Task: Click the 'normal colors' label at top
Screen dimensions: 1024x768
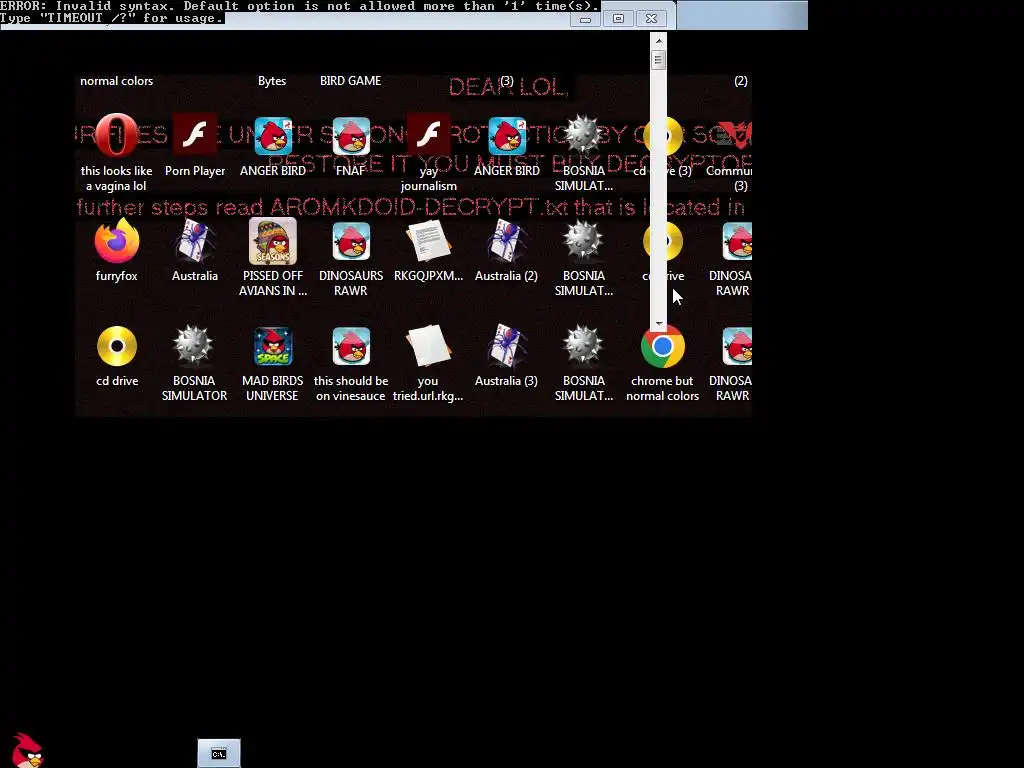Action: (116, 81)
